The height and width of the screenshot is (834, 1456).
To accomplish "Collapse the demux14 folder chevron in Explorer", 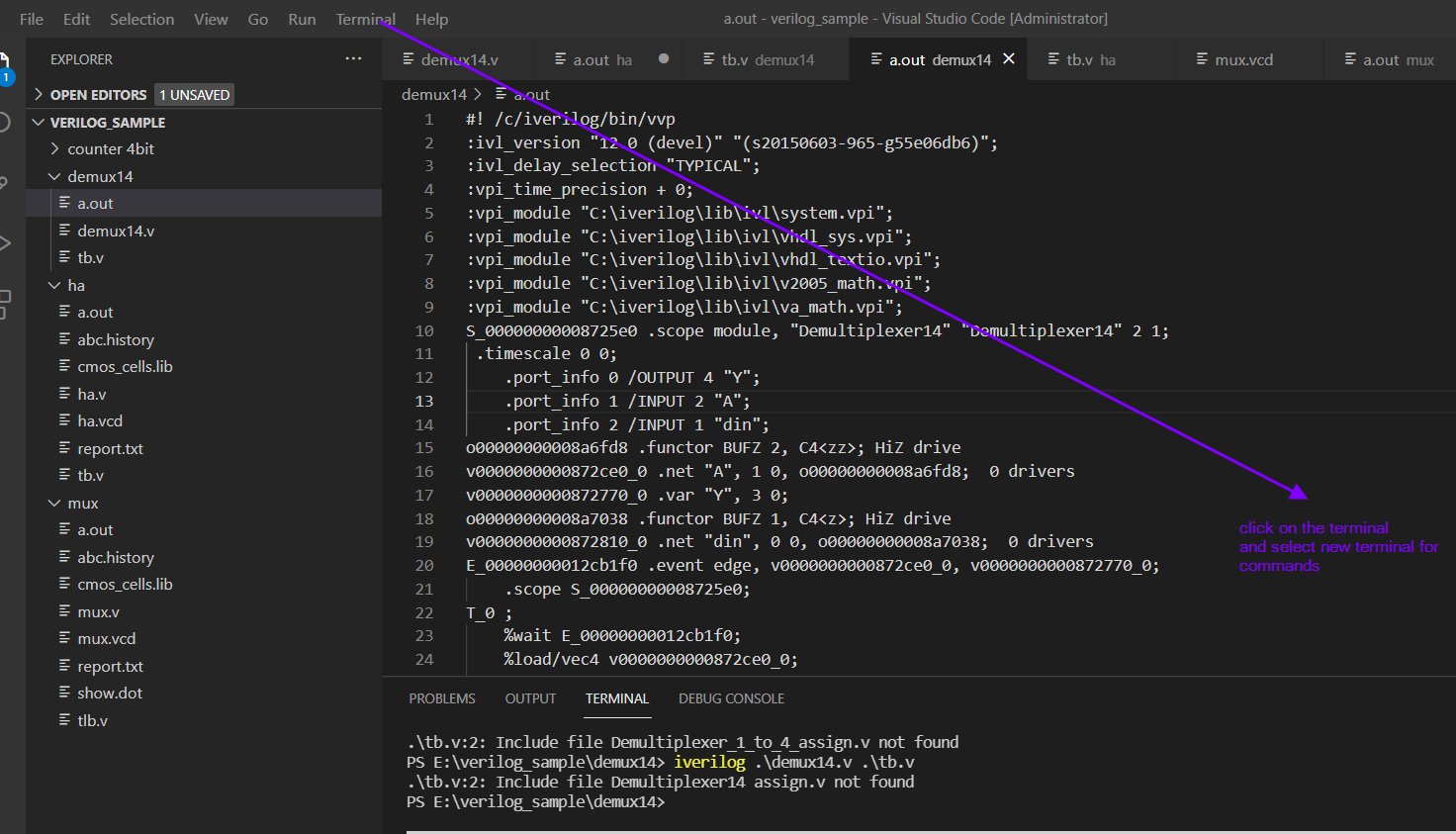I will [x=55, y=177].
